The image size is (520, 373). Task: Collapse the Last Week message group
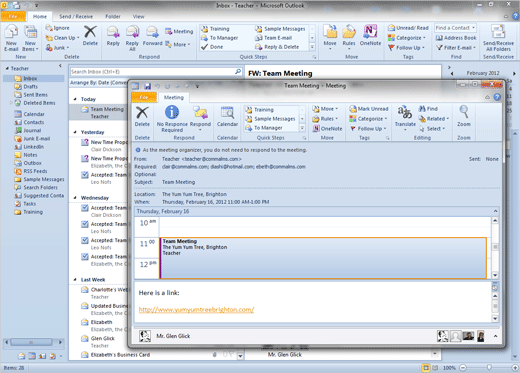75,280
